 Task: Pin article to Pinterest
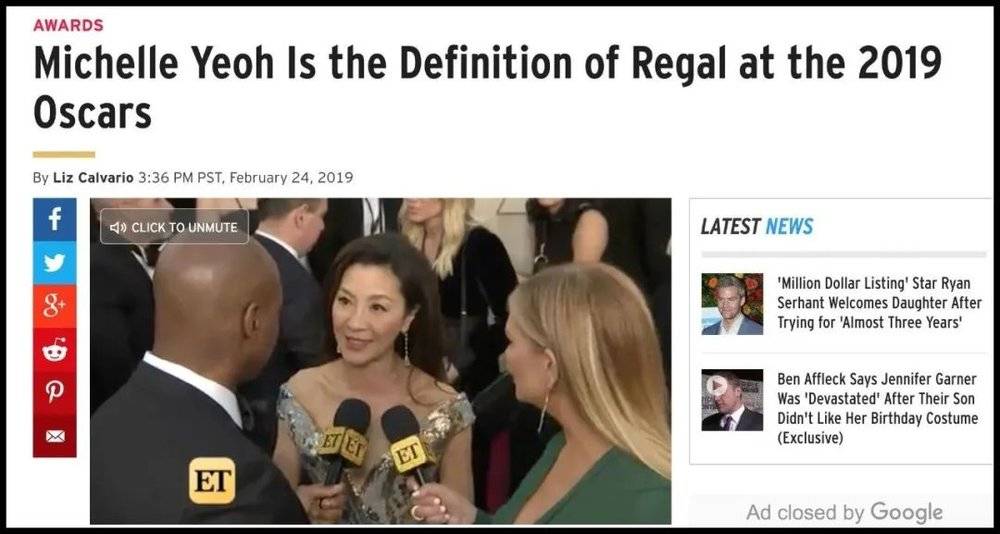54,393
